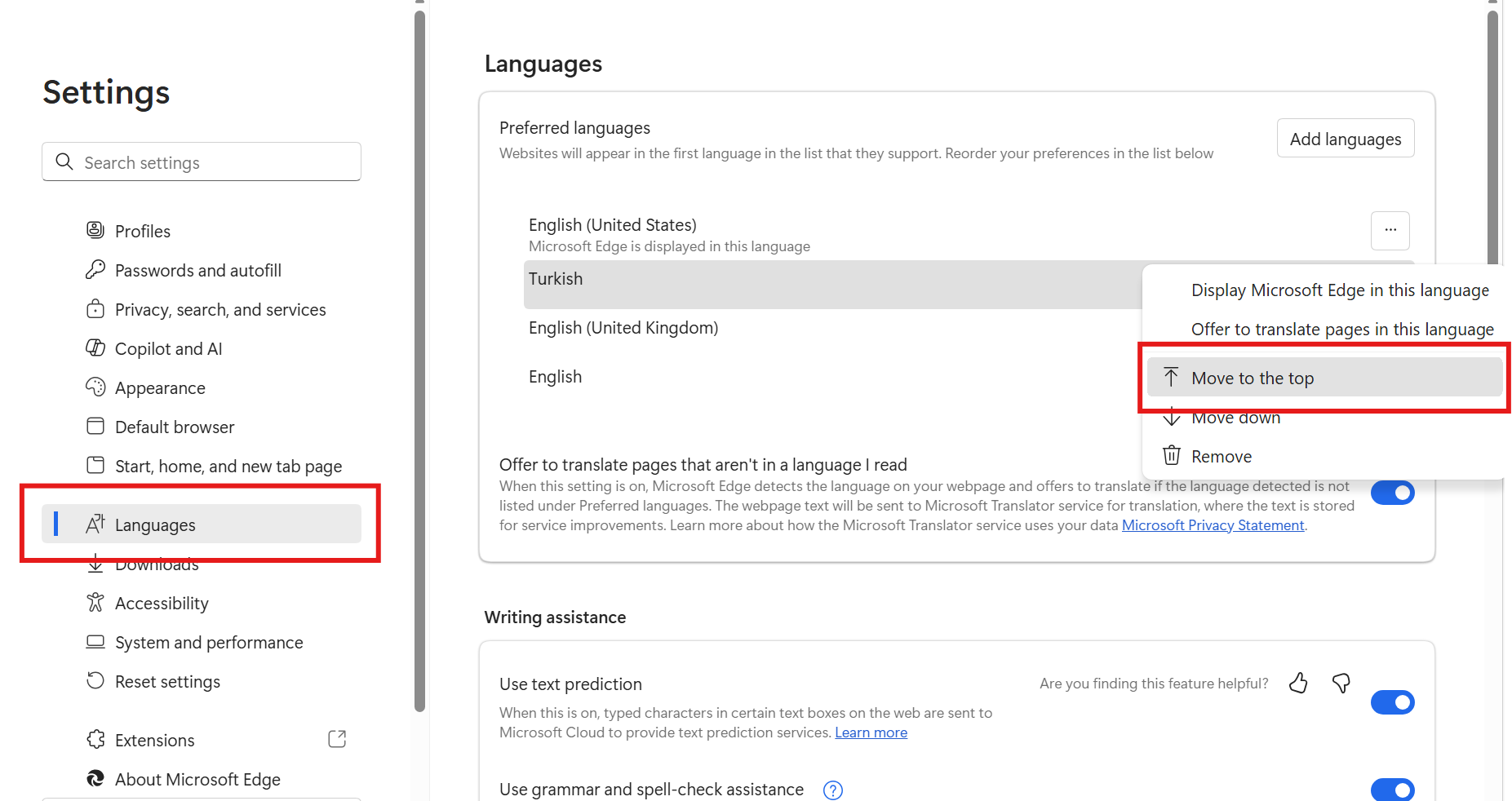This screenshot has width=1512, height=801.
Task: Click the Extensions puzzle icon
Action: [x=95, y=739]
